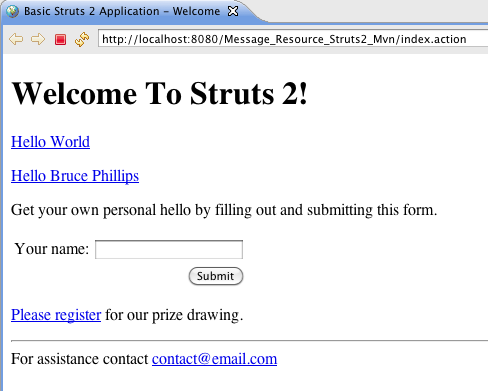Focus the URL address bar
This screenshot has width=488, height=391.
coord(293,39)
